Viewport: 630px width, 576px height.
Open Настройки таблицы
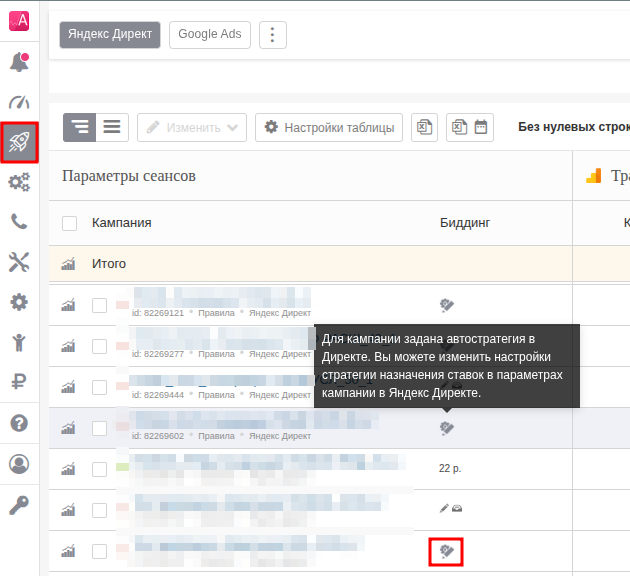[x=330, y=127]
